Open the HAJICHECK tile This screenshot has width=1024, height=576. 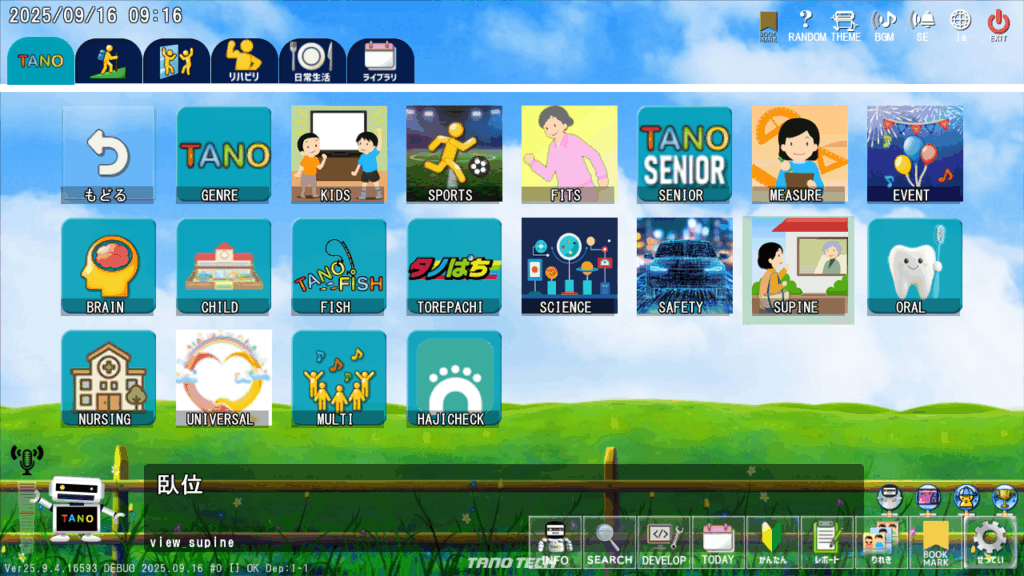[454, 378]
